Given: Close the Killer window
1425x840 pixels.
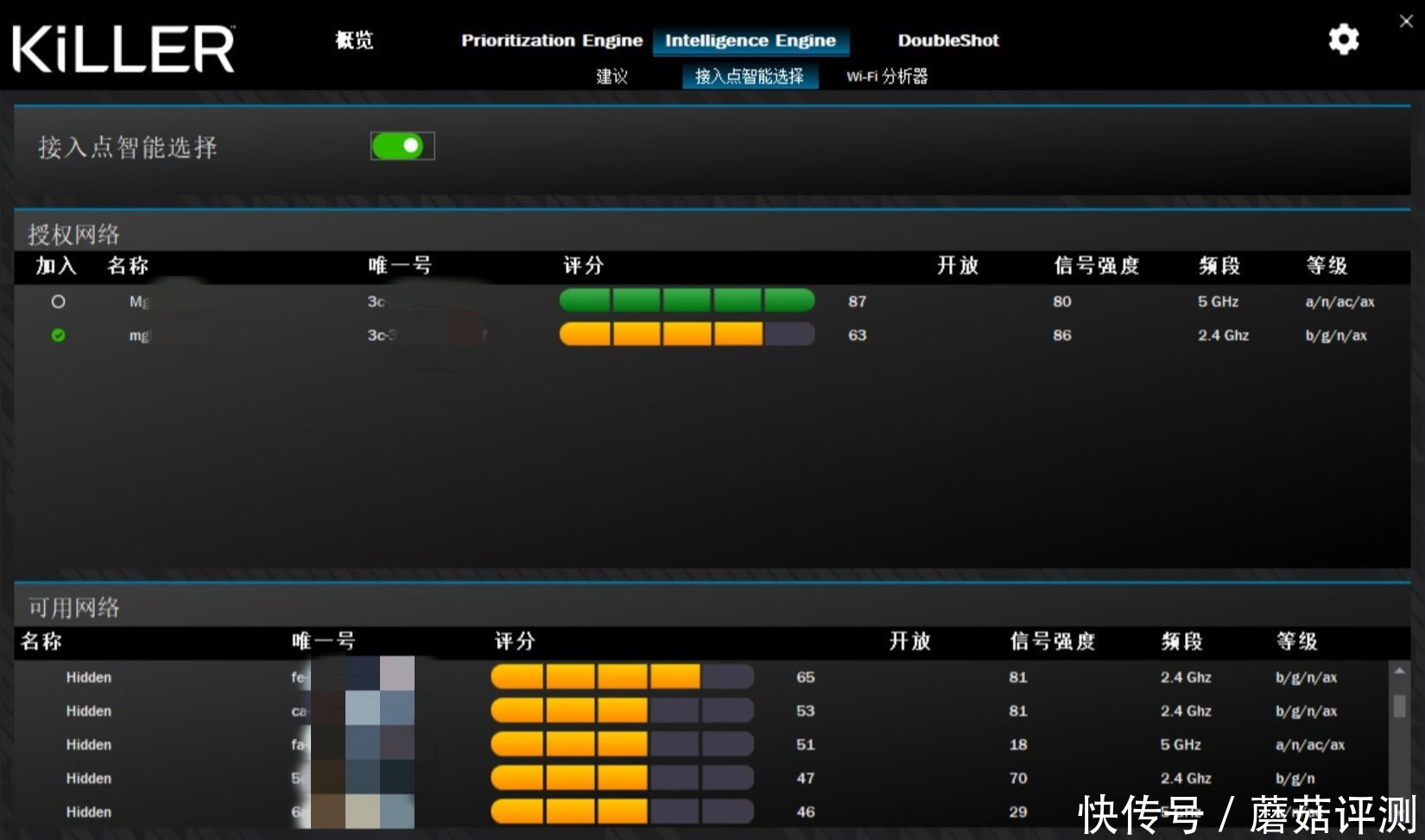Looking at the screenshot, I should tap(1406, 22).
